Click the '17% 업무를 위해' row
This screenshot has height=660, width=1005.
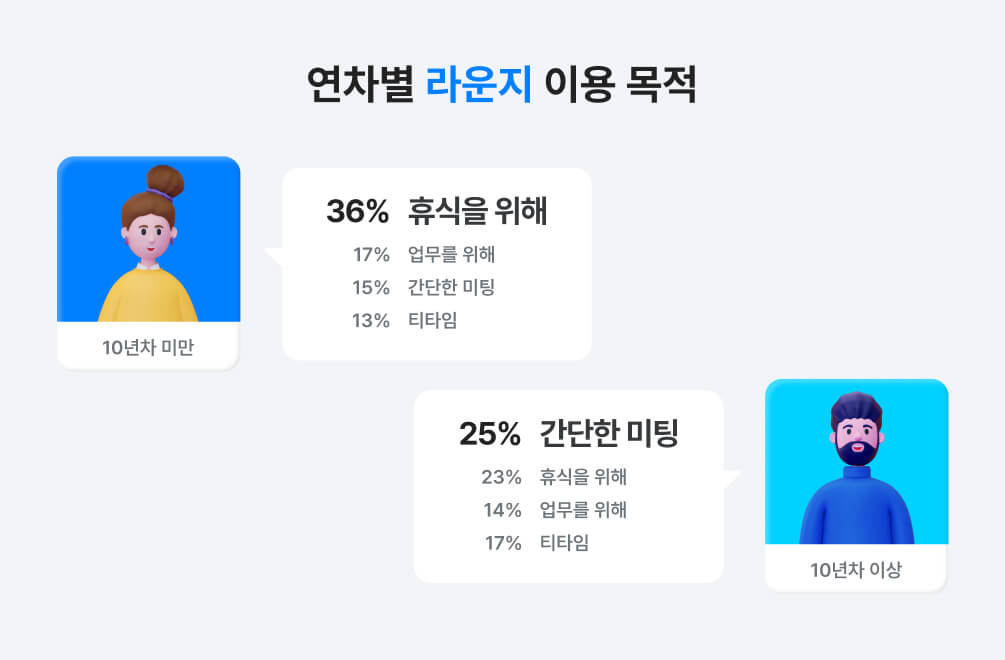point(424,254)
